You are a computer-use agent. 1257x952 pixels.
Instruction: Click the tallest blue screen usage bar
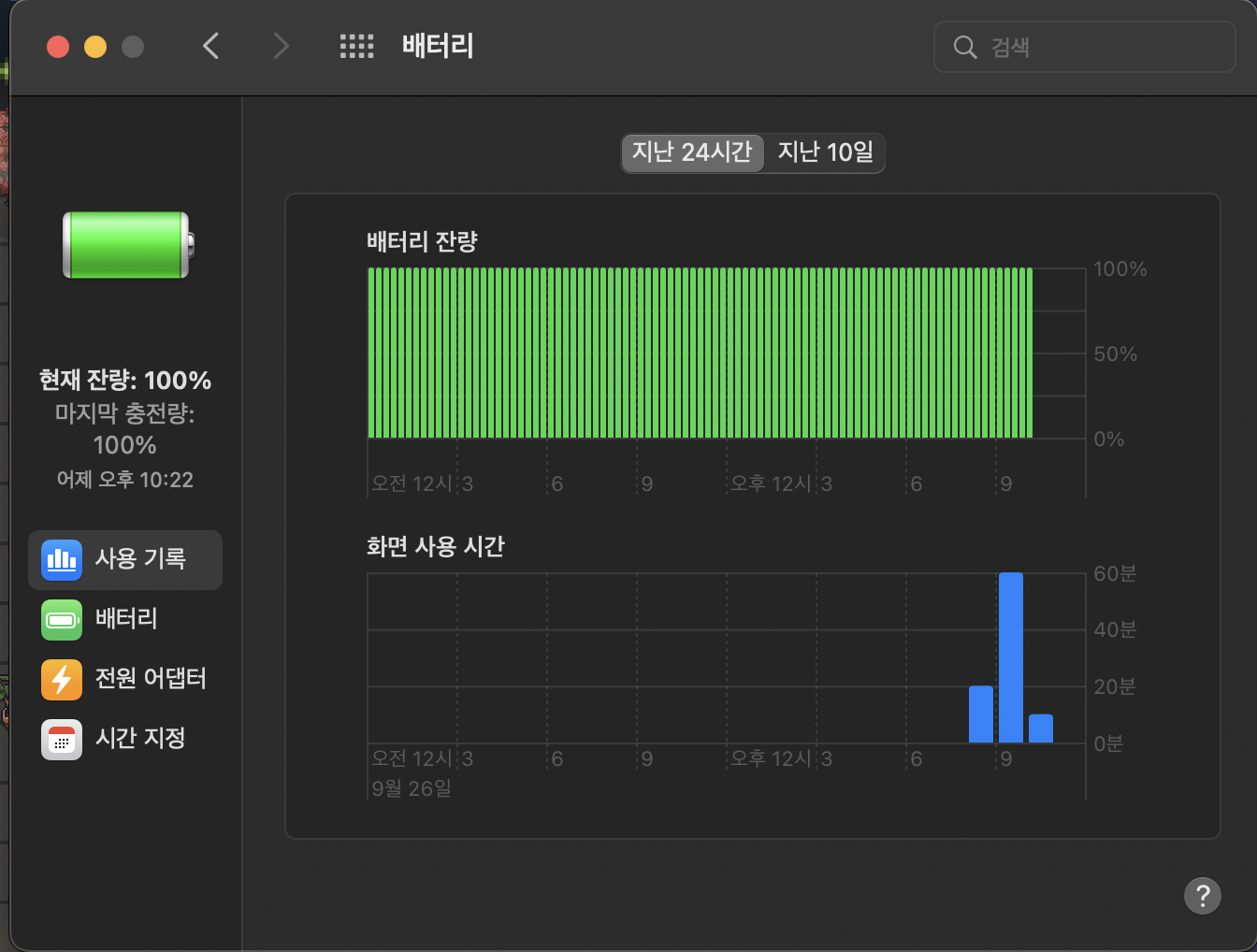pyautogui.click(x=1010, y=657)
